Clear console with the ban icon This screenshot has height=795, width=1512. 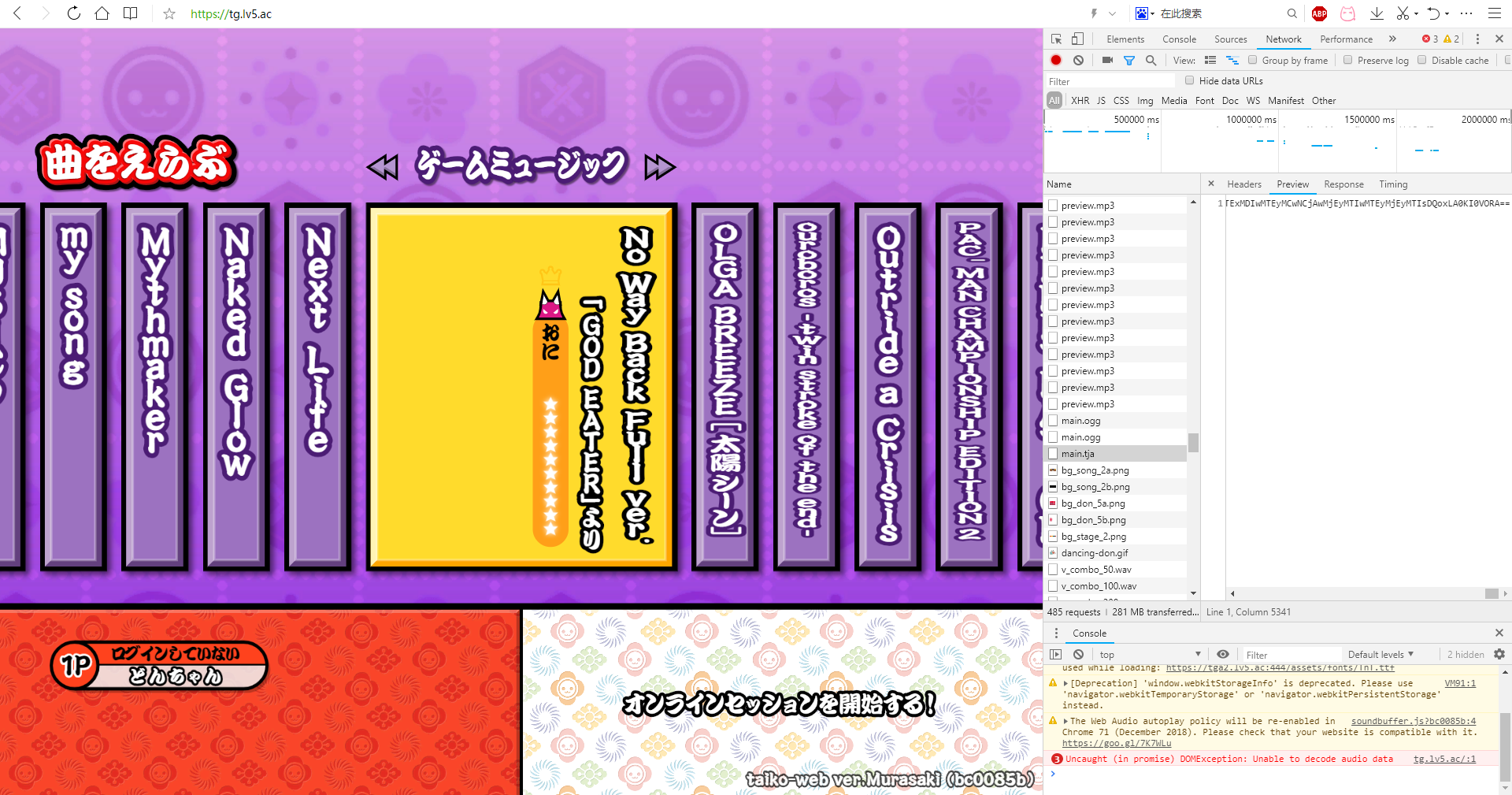pos(1078,654)
